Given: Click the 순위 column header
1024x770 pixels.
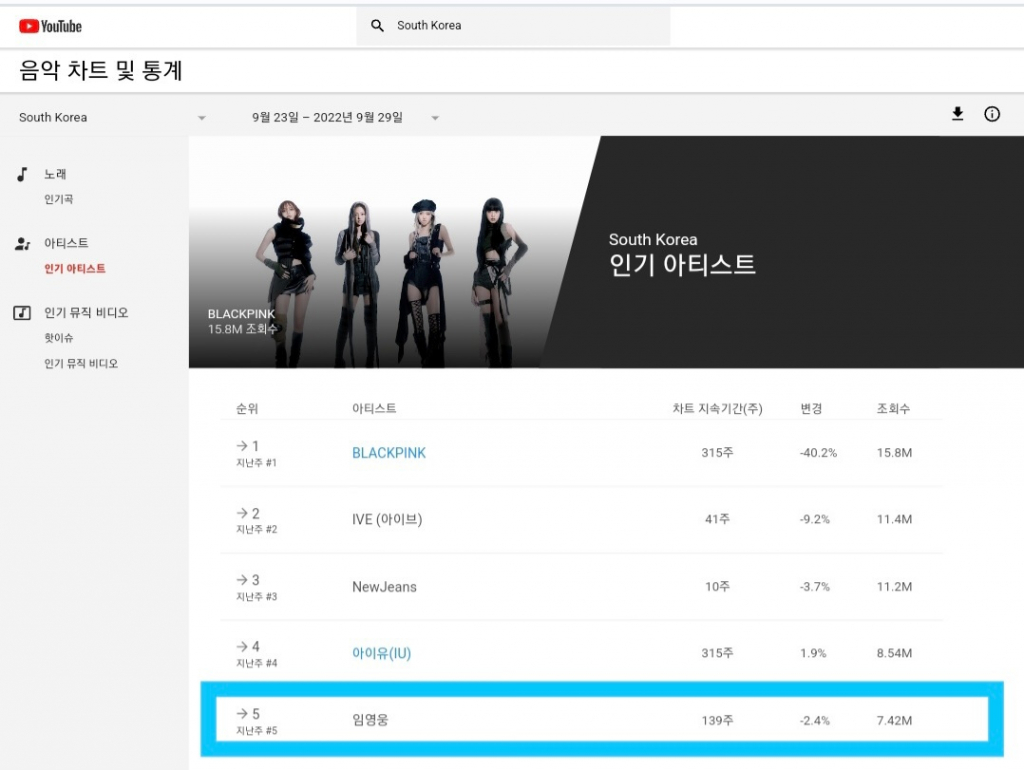Looking at the screenshot, I should (247, 409).
